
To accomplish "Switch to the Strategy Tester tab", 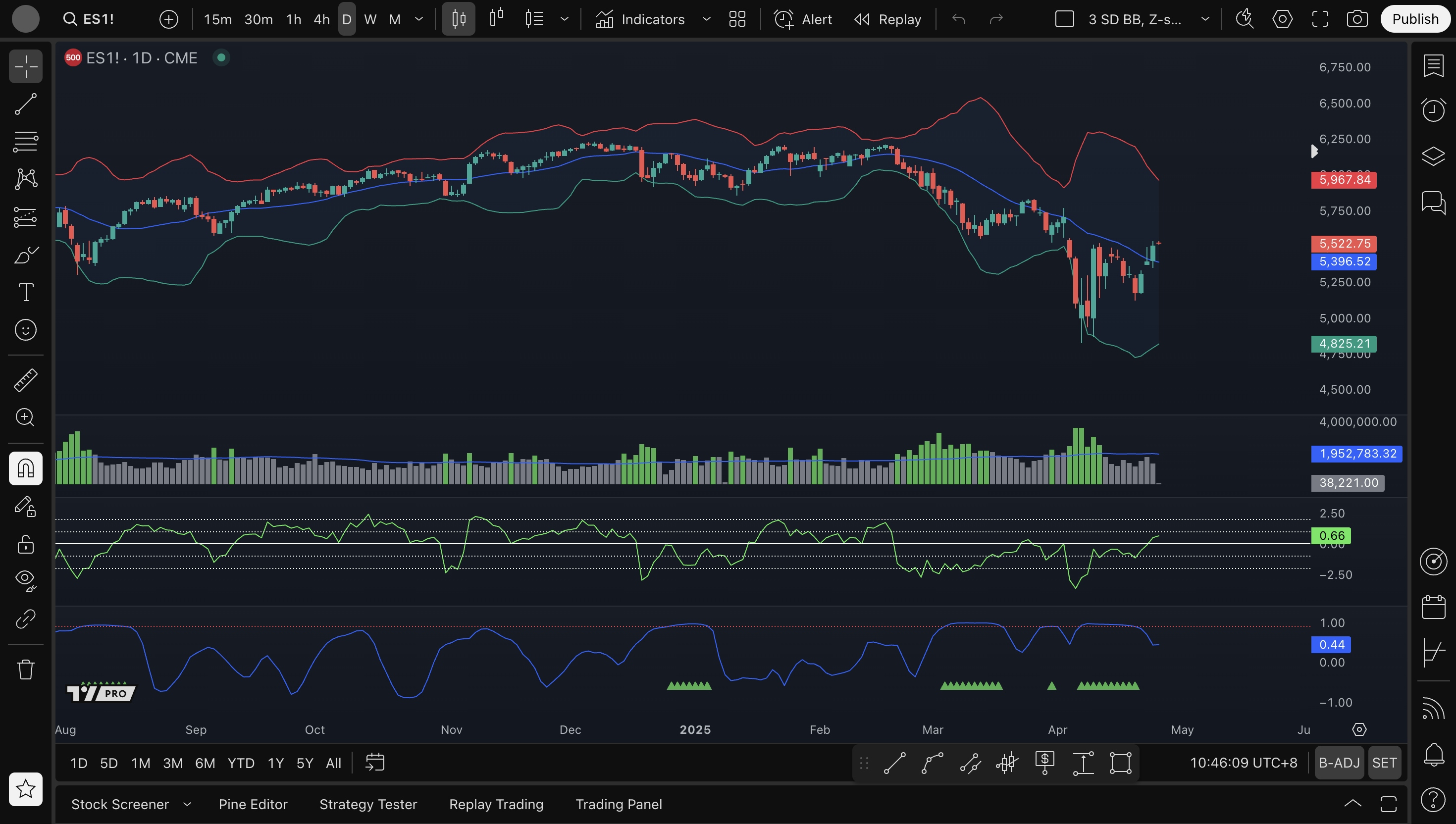I will click(x=368, y=804).
